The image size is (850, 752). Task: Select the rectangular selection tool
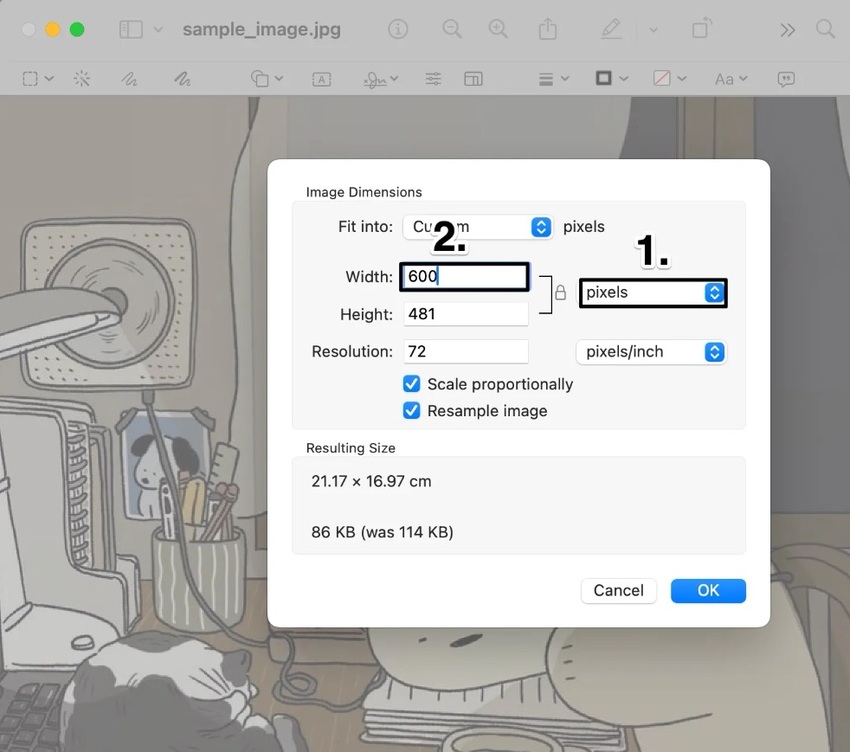[30, 79]
